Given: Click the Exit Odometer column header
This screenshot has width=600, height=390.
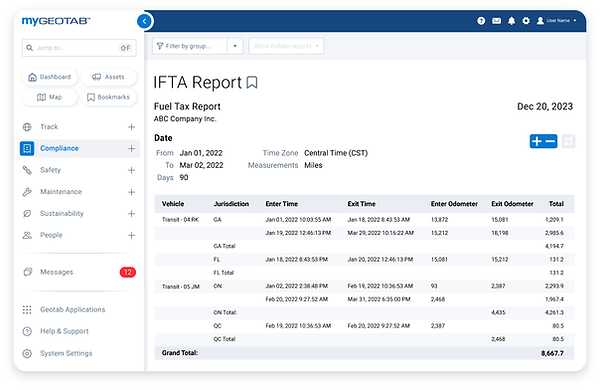Looking at the screenshot, I should 512,204.
